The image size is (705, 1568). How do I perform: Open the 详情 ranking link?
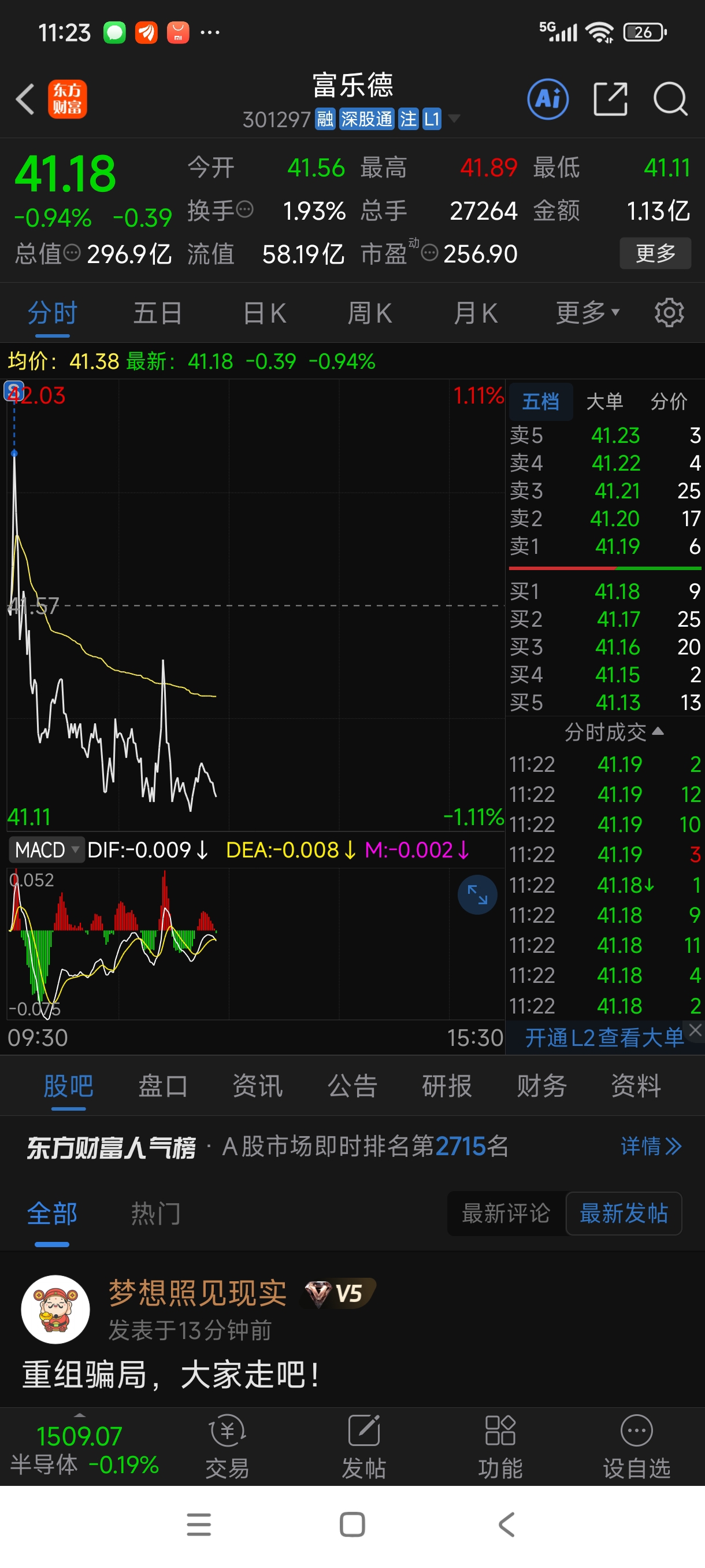651,1146
